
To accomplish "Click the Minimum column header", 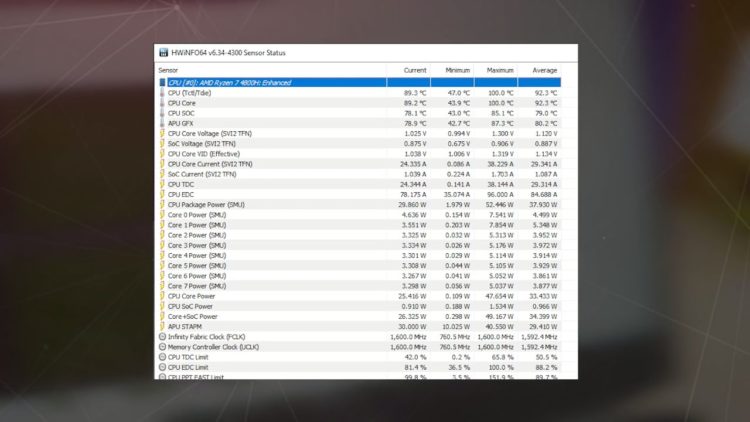I will pyautogui.click(x=457, y=70).
